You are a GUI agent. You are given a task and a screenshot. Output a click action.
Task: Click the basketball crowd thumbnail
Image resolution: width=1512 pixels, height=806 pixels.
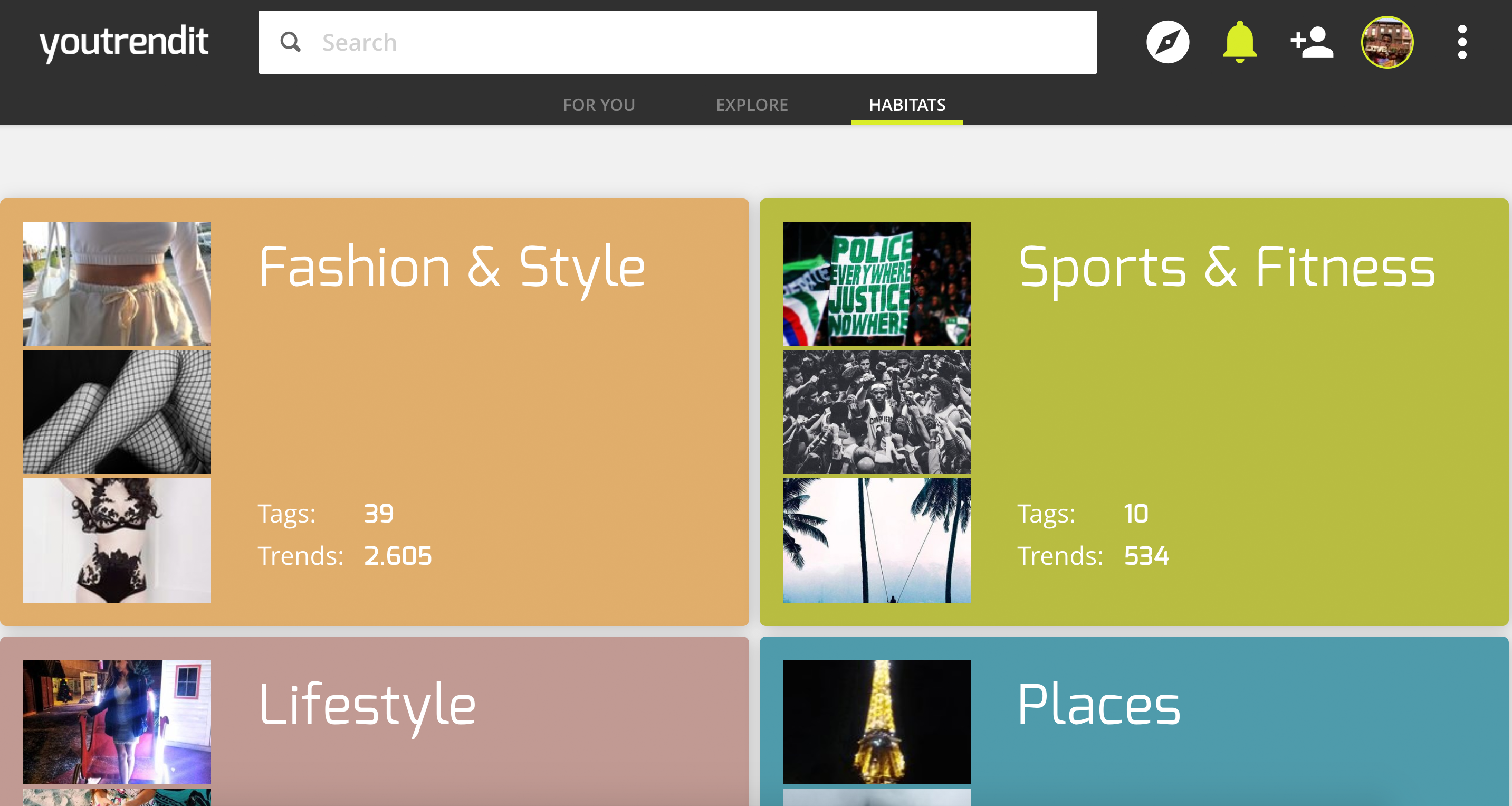pyautogui.click(x=876, y=412)
